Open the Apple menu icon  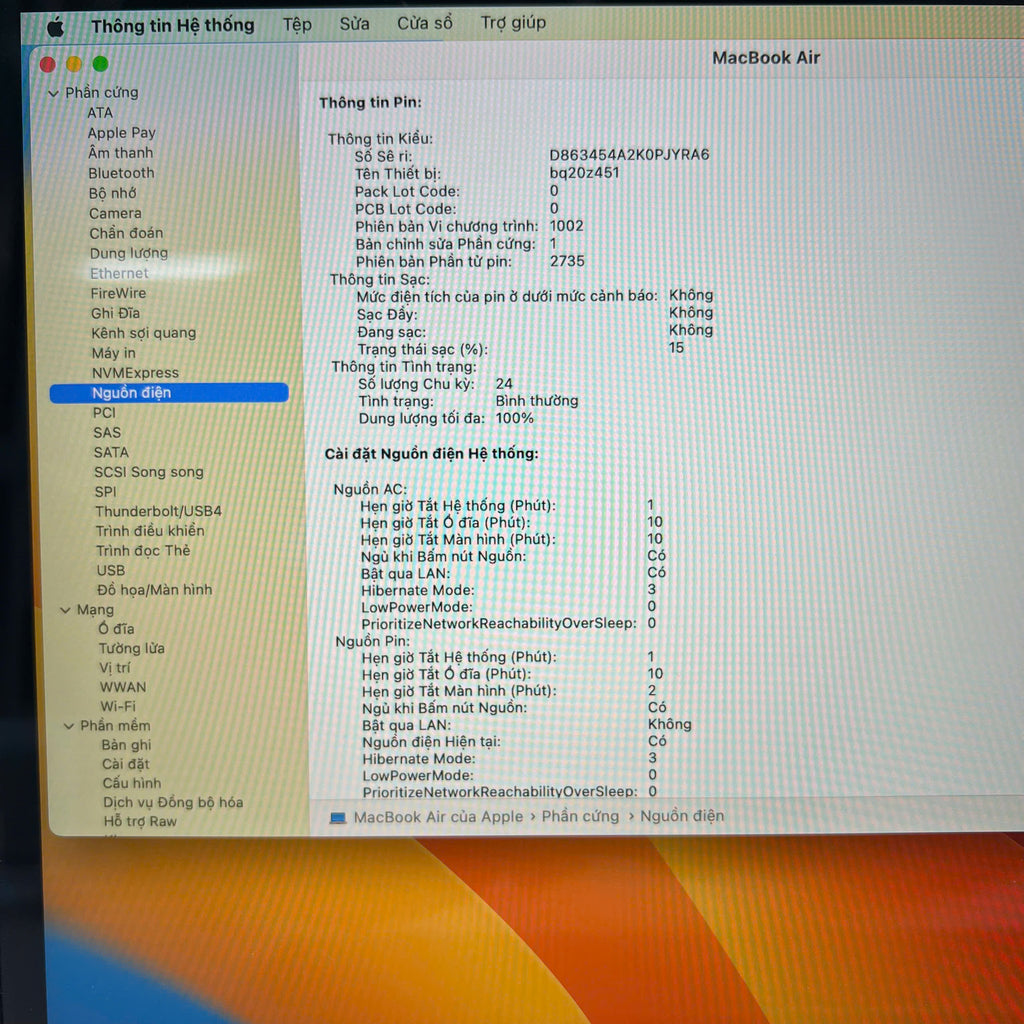55,26
